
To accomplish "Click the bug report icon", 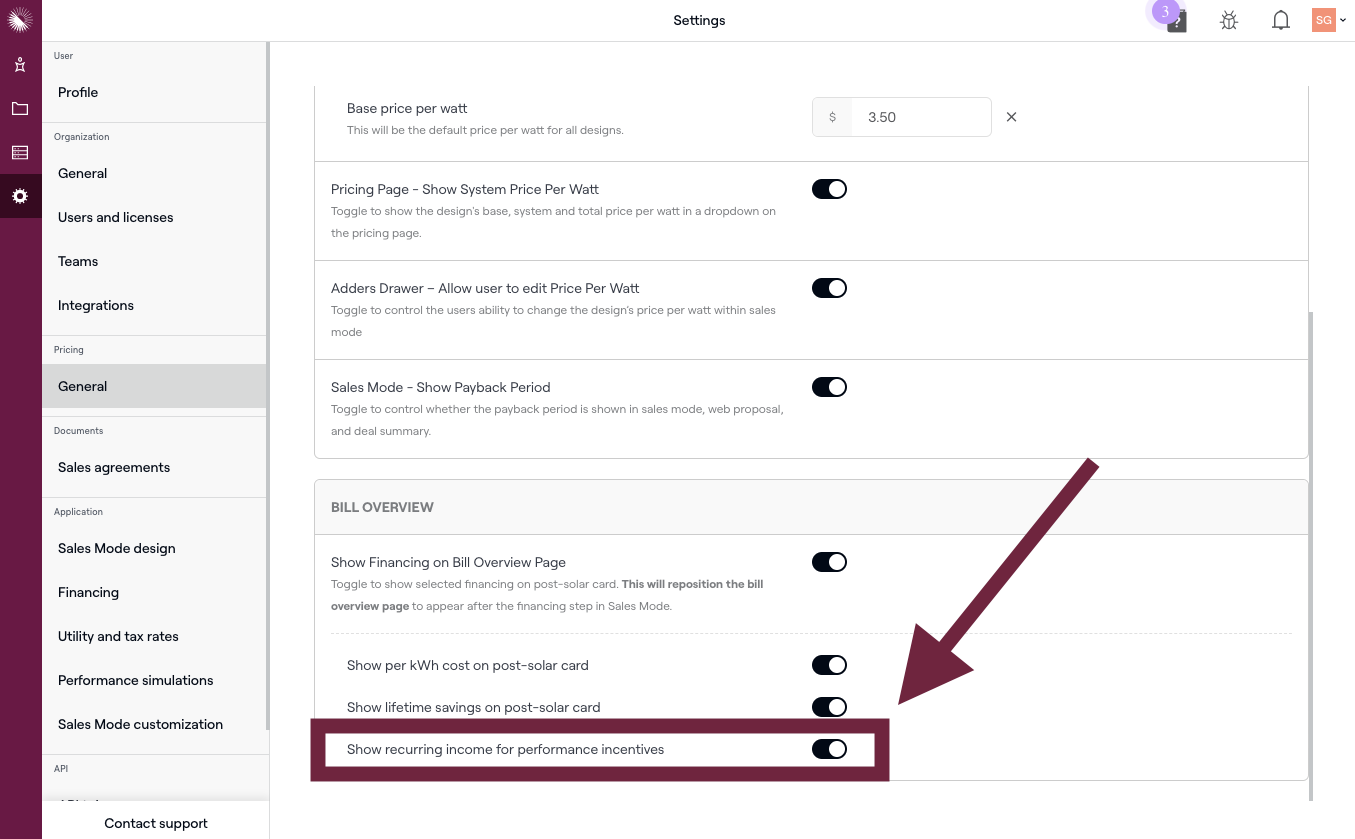I will click(x=1229, y=20).
